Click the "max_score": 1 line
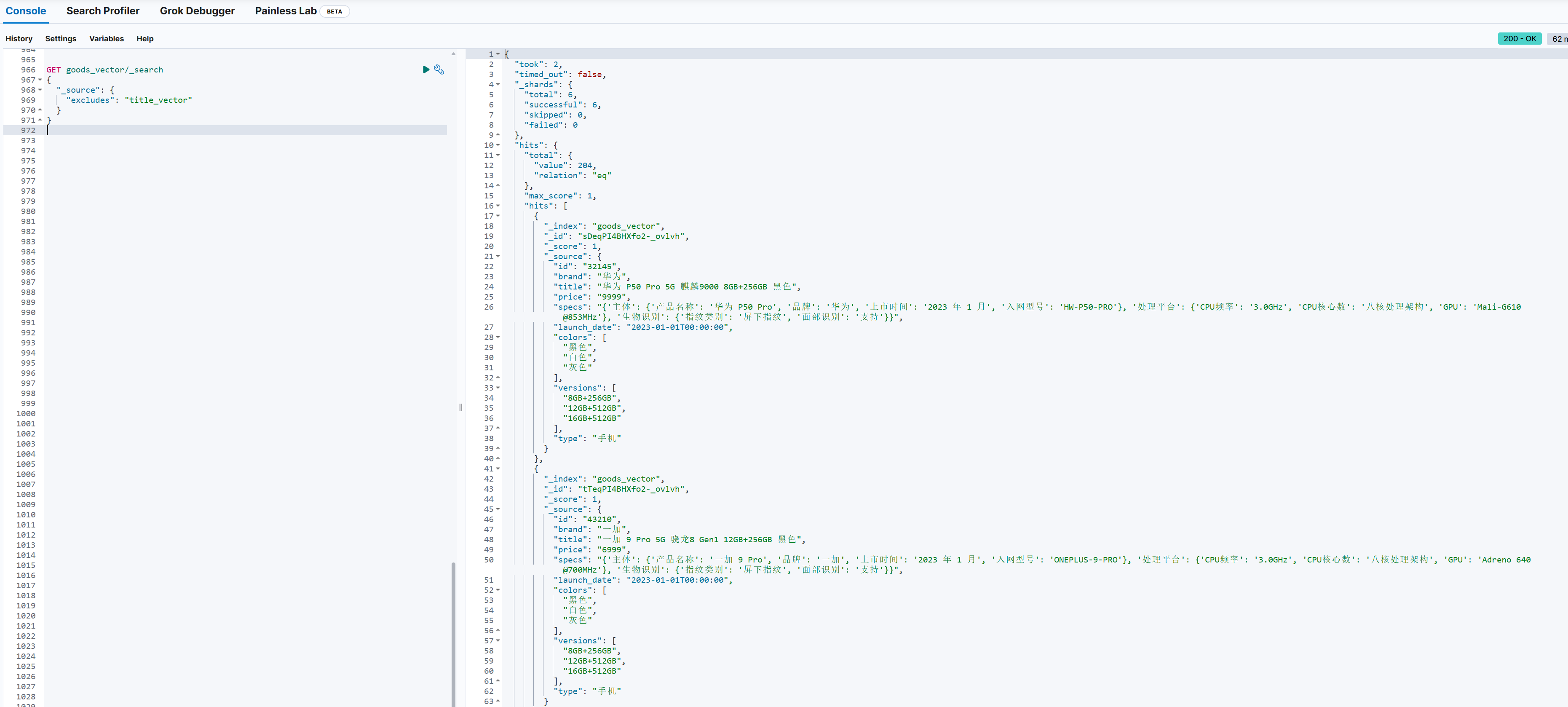This screenshot has height=707, width=1568. [560, 196]
